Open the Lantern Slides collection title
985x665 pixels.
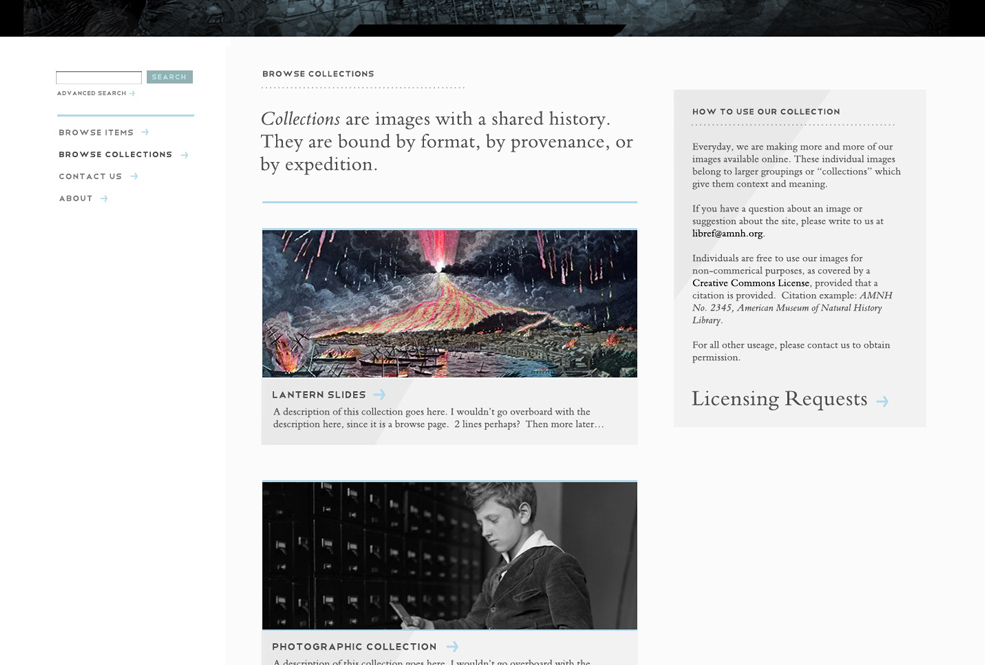tap(318, 395)
